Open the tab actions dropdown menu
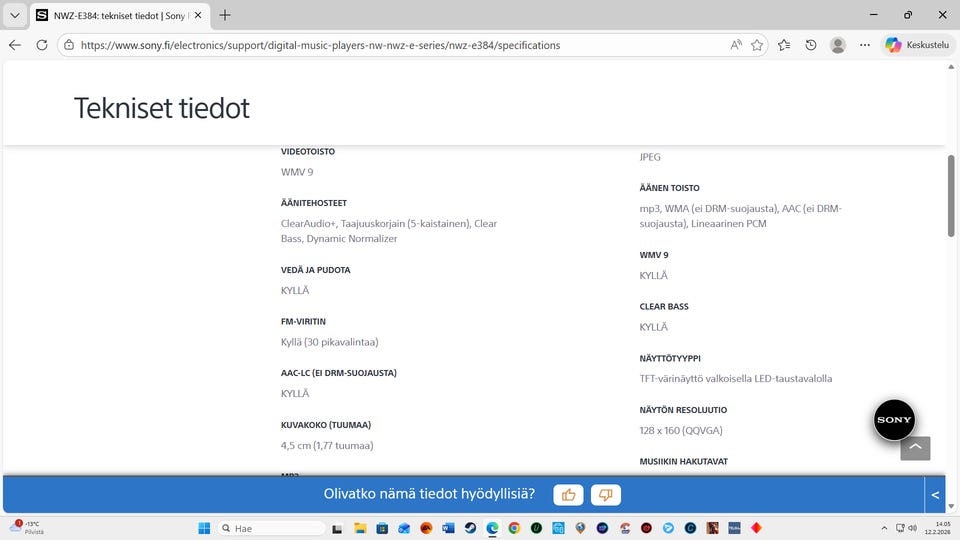Image resolution: width=960 pixels, height=540 pixels. tap(15, 15)
